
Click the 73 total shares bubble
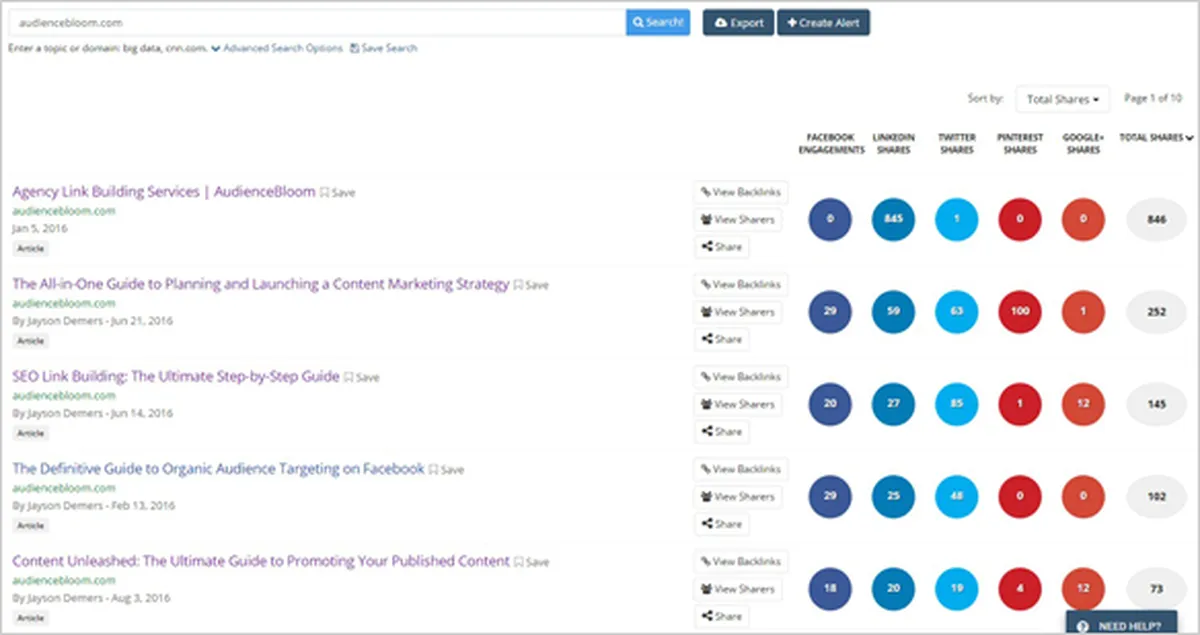[1156, 589]
